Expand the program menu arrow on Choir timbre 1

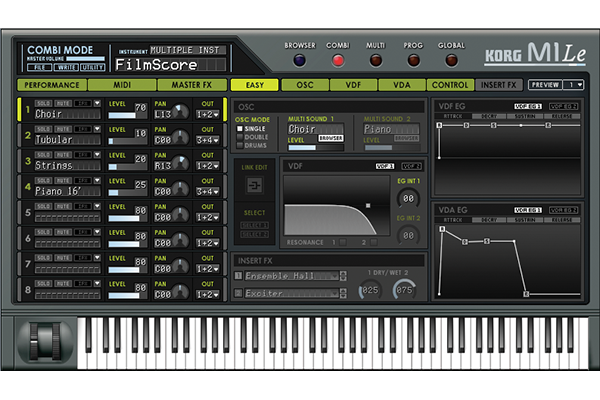pos(97,103)
